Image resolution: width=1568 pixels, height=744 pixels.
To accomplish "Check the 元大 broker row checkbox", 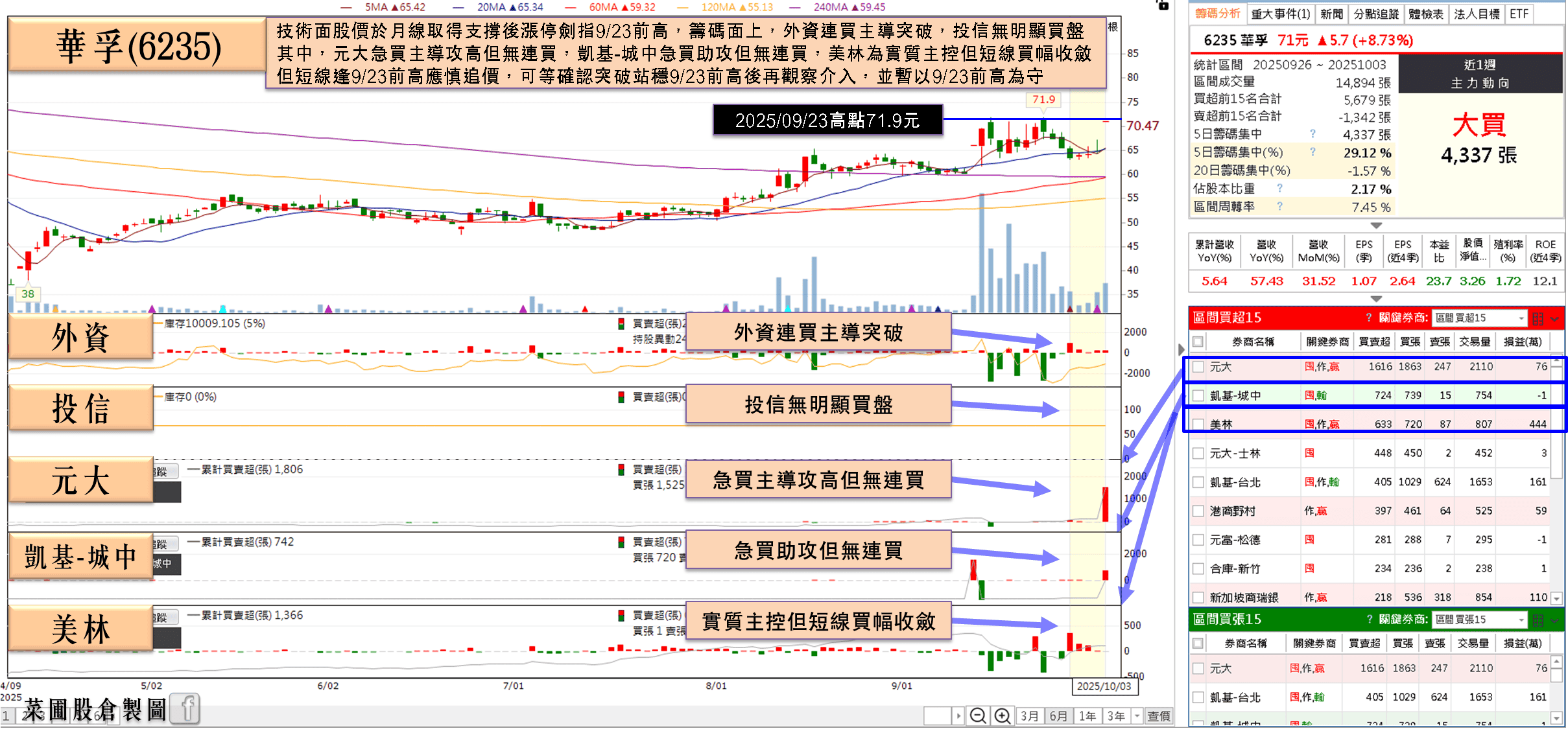I will 1198,367.
